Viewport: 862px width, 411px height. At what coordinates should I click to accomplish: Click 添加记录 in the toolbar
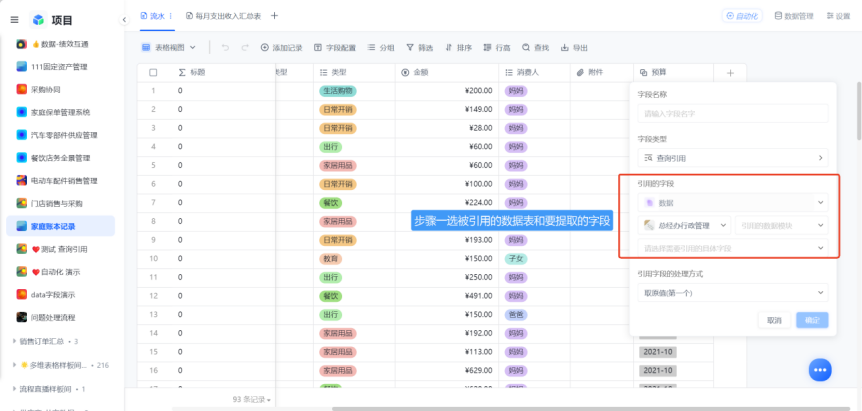[281, 48]
